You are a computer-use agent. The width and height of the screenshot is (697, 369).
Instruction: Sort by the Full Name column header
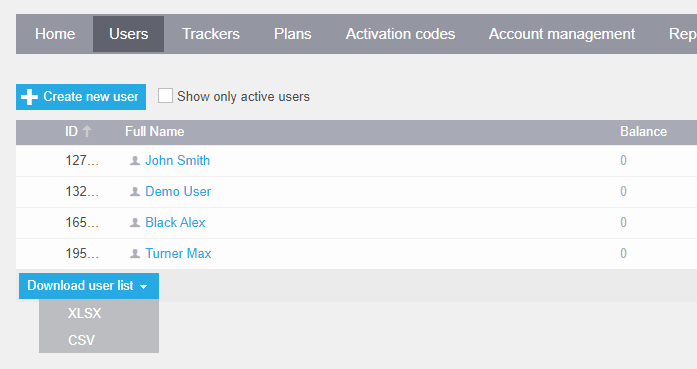pos(154,132)
